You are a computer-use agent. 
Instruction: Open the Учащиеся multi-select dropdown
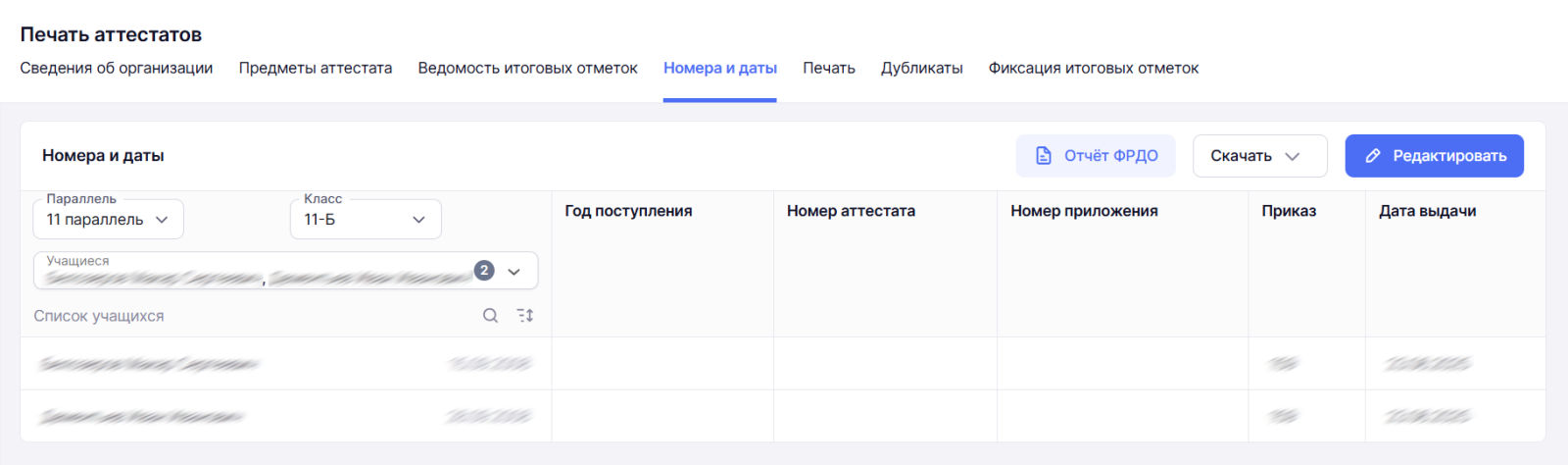285,271
